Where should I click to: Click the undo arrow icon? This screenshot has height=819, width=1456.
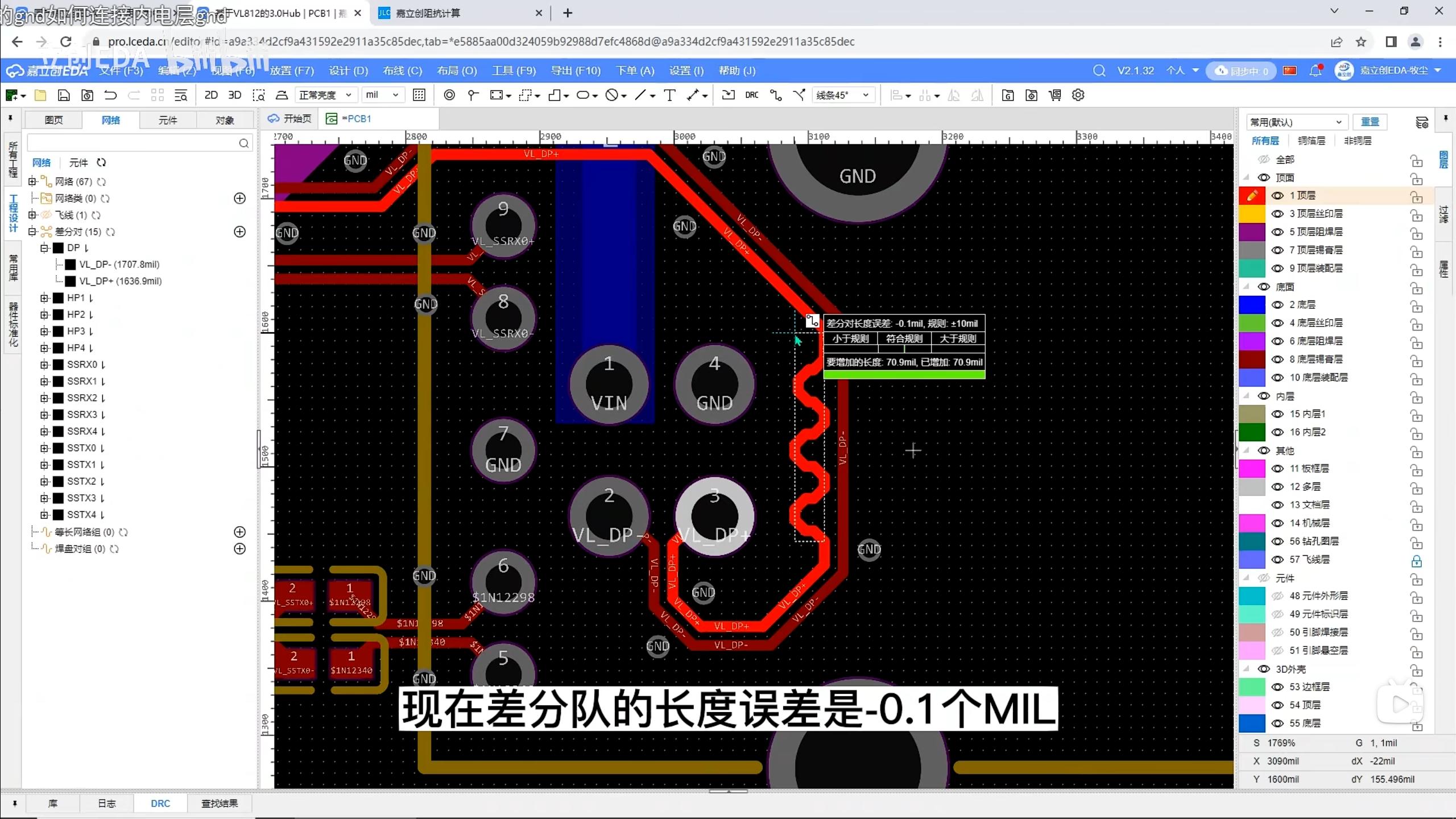110,95
